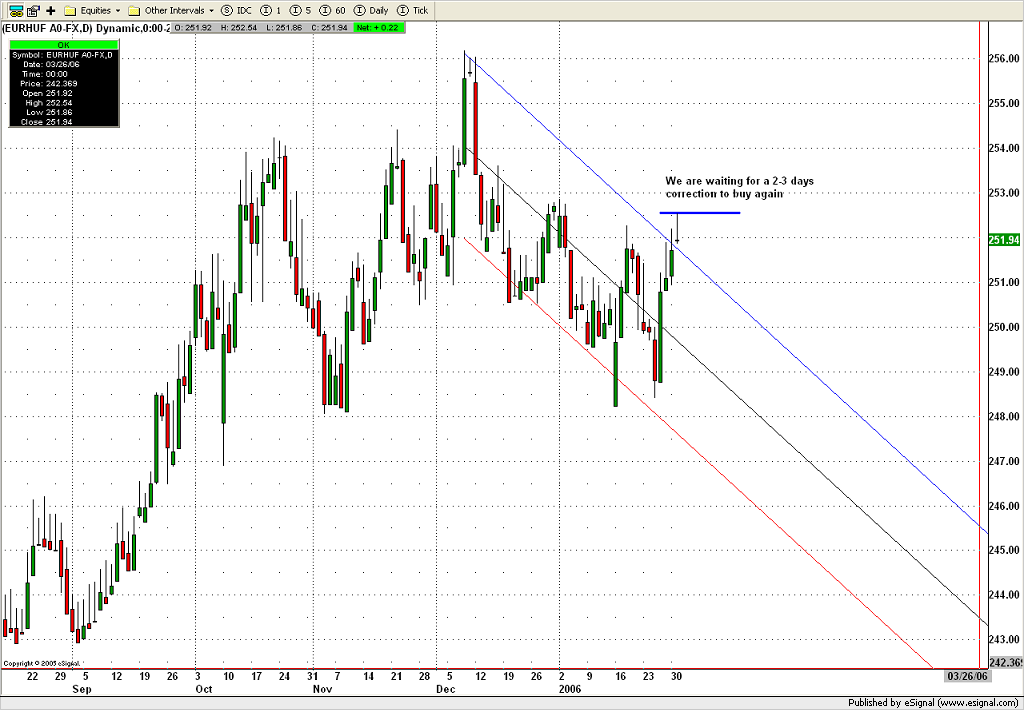Click the blue horizontal resistance line
The width and height of the screenshot is (1024, 710).
click(x=700, y=213)
